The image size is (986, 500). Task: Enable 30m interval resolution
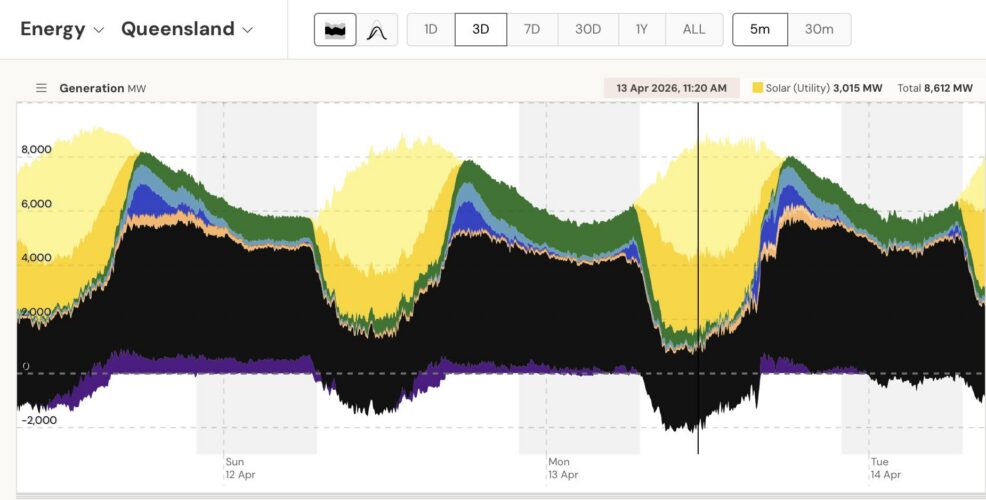click(819, 30)
